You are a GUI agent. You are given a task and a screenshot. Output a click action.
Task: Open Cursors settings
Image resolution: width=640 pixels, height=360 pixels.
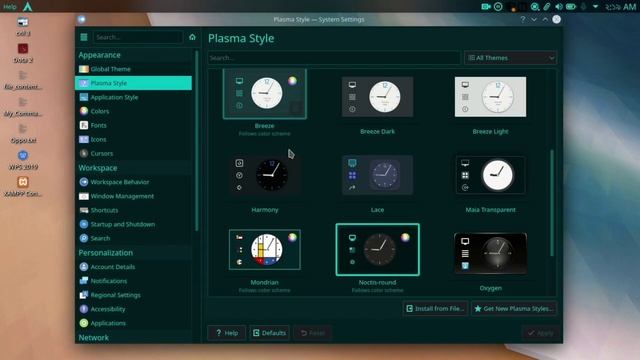point(133,153)
